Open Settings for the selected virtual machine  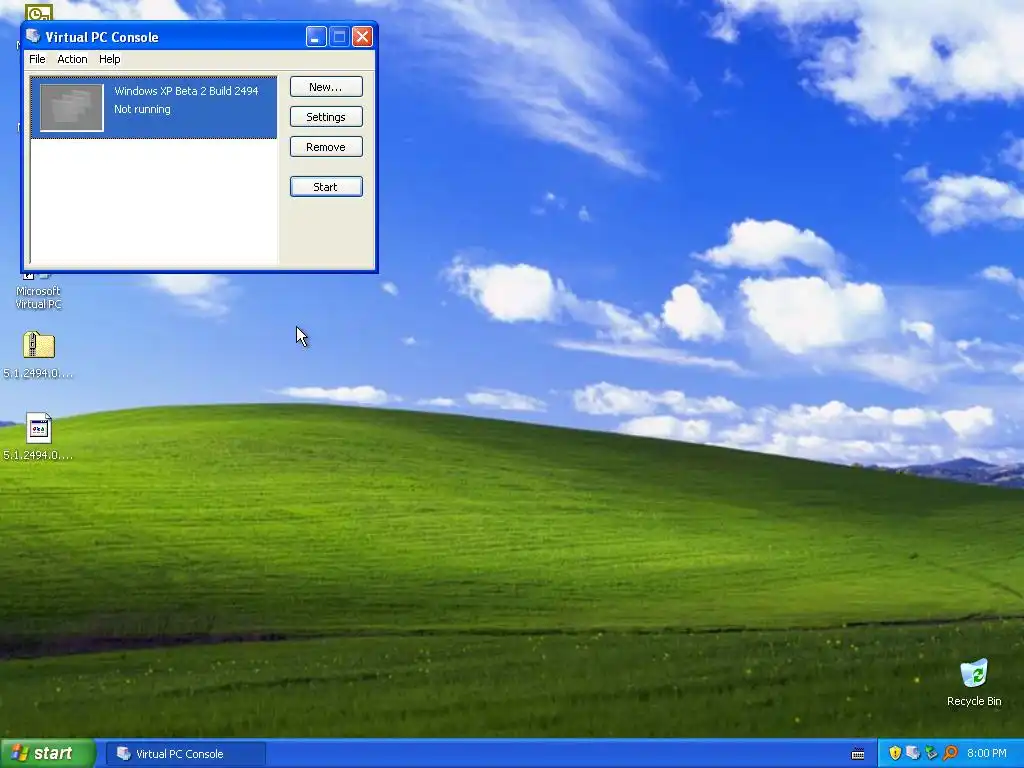tap(326, 117)
